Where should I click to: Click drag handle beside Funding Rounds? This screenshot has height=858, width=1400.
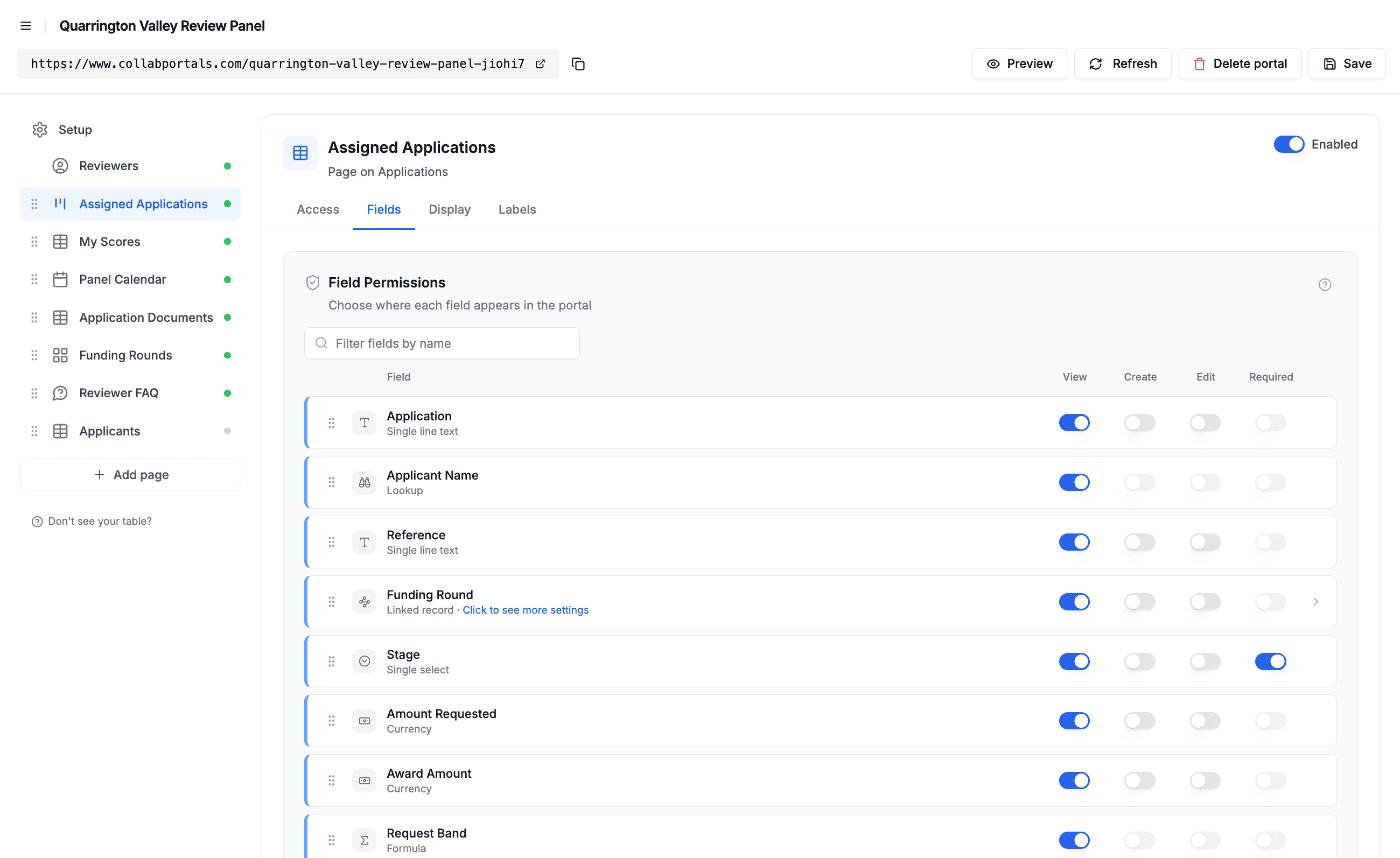click(34, 356)
